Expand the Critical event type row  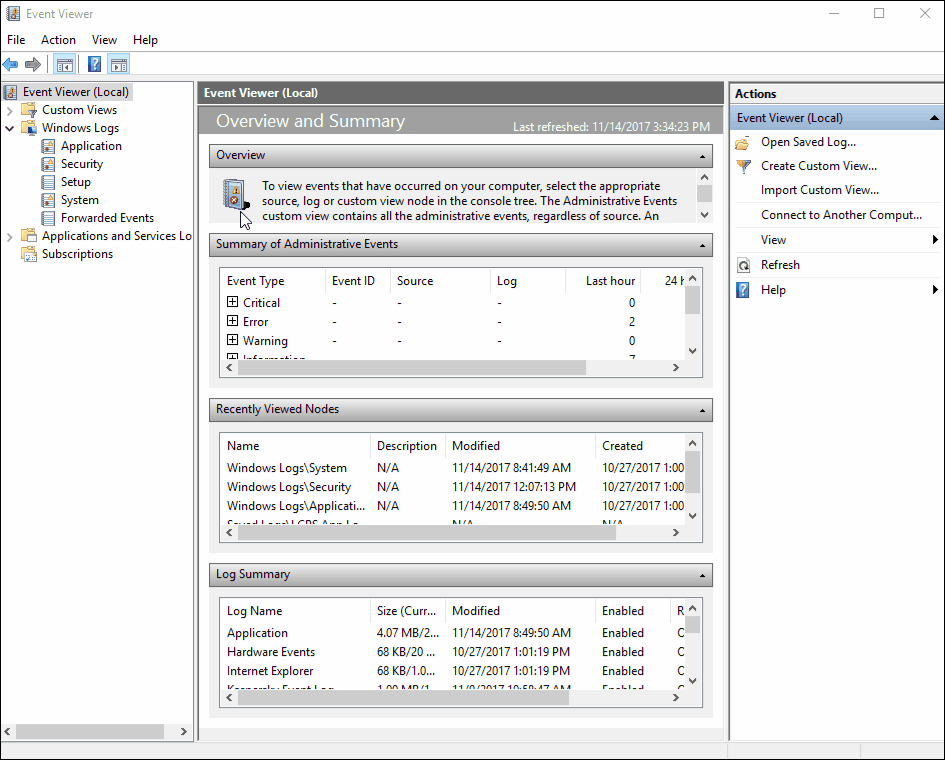(x=232, y=302)
